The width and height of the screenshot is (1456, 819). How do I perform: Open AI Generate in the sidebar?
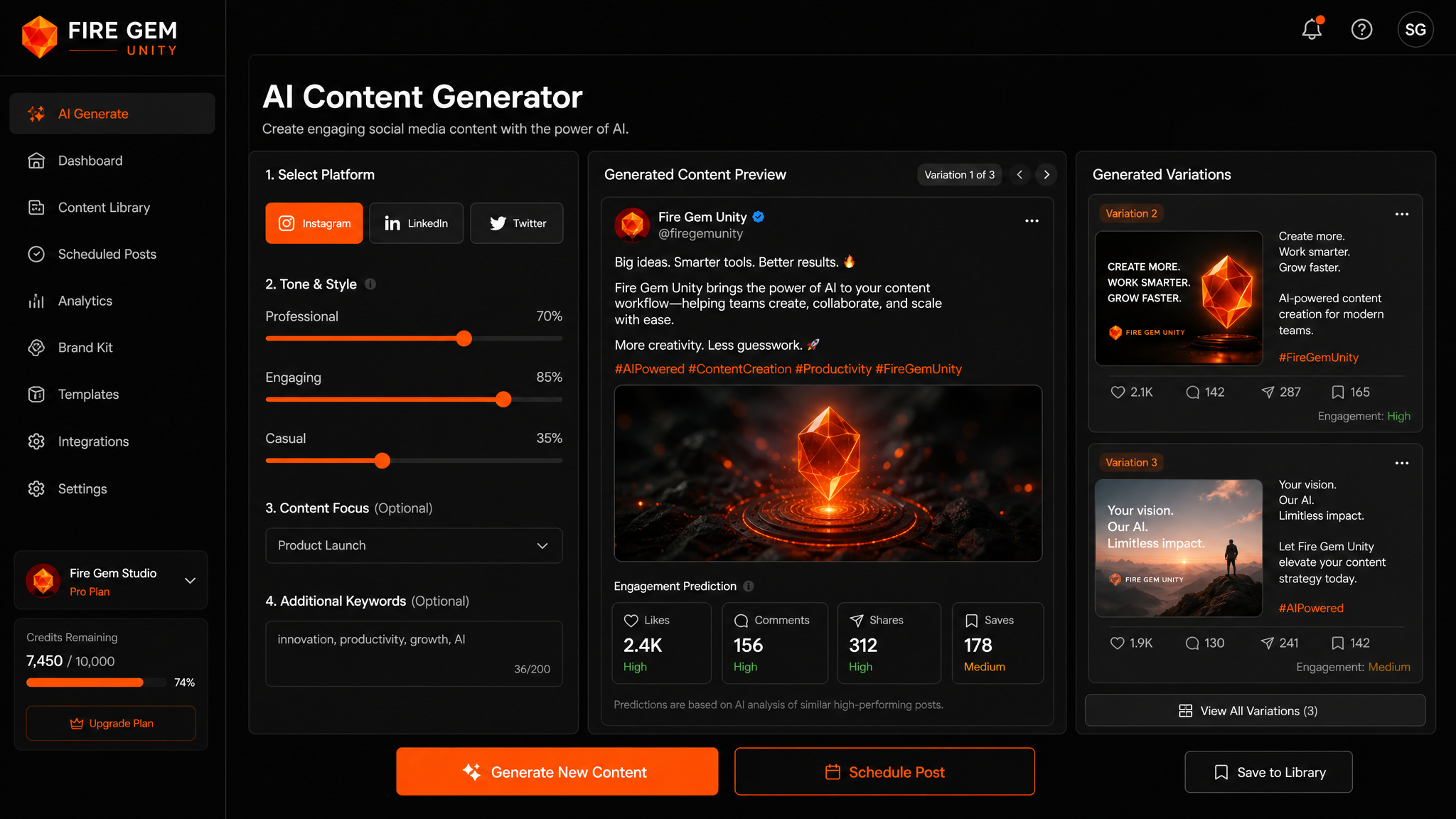pyautogui.click(x=112, y=114)
